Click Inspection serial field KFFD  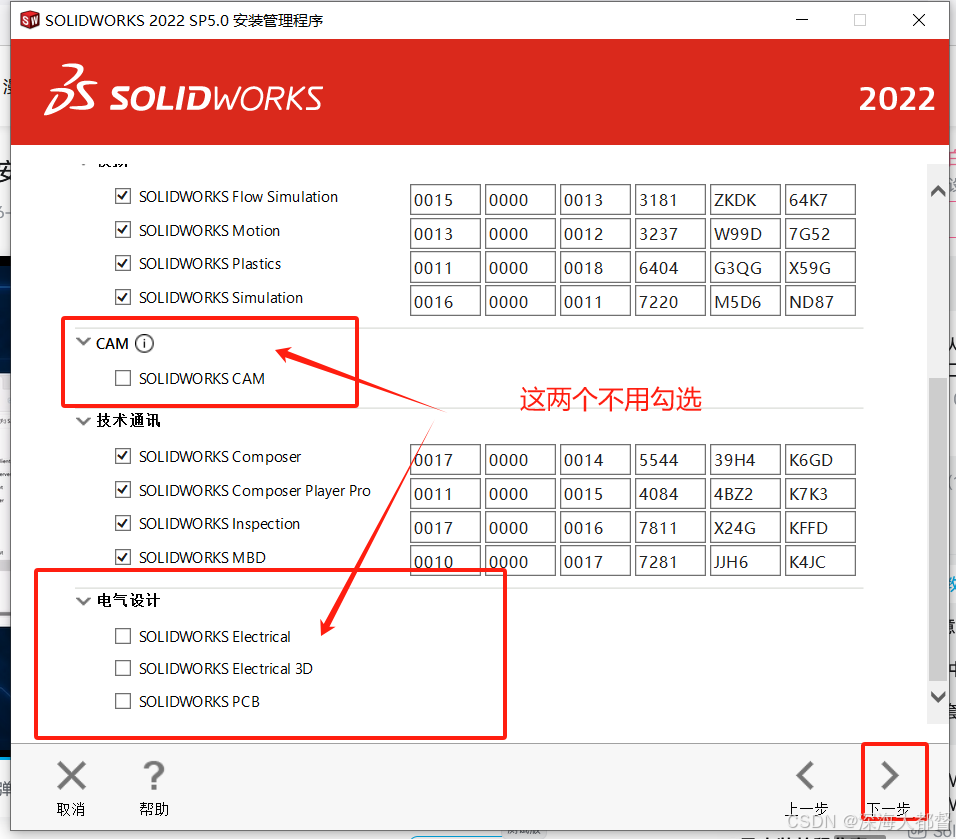[820, 527]
